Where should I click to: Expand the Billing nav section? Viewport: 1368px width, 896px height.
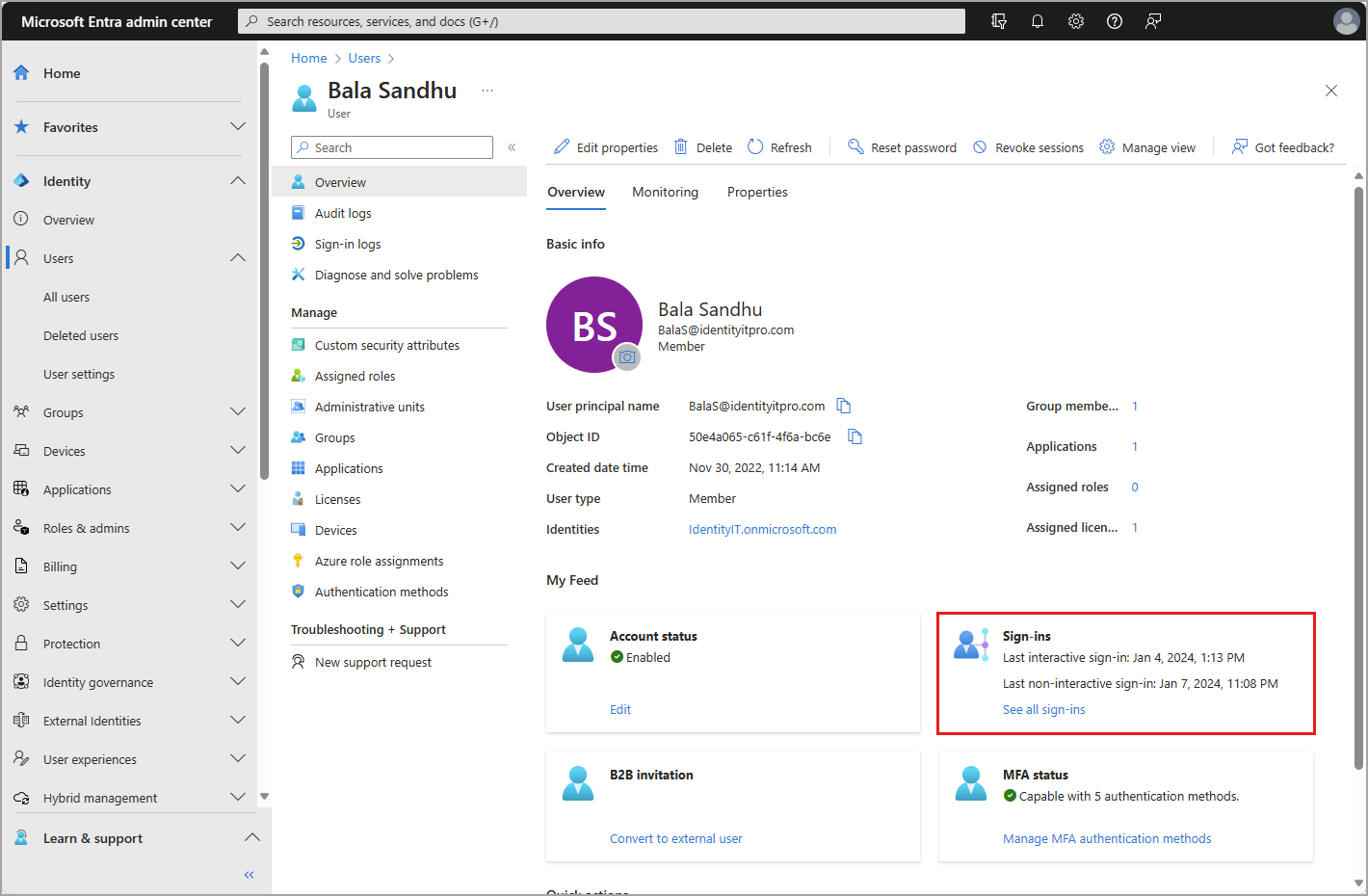(x=238, y=566)
